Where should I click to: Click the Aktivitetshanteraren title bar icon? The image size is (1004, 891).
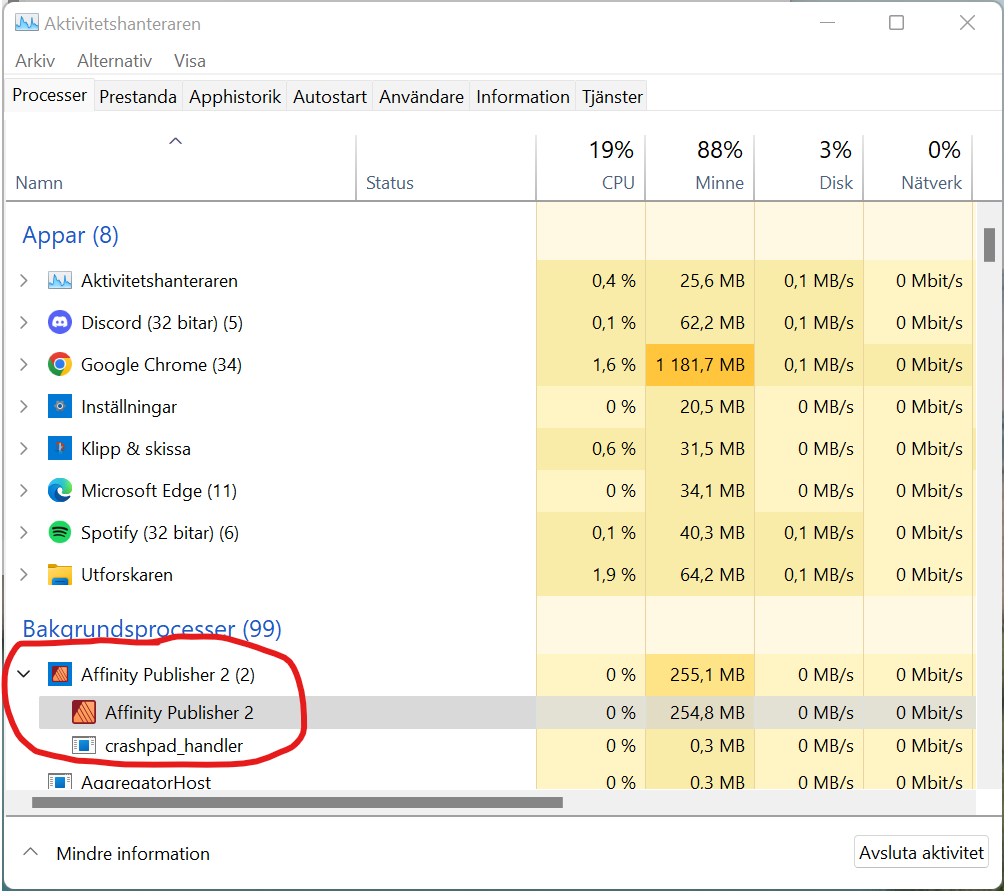point(26,23)
